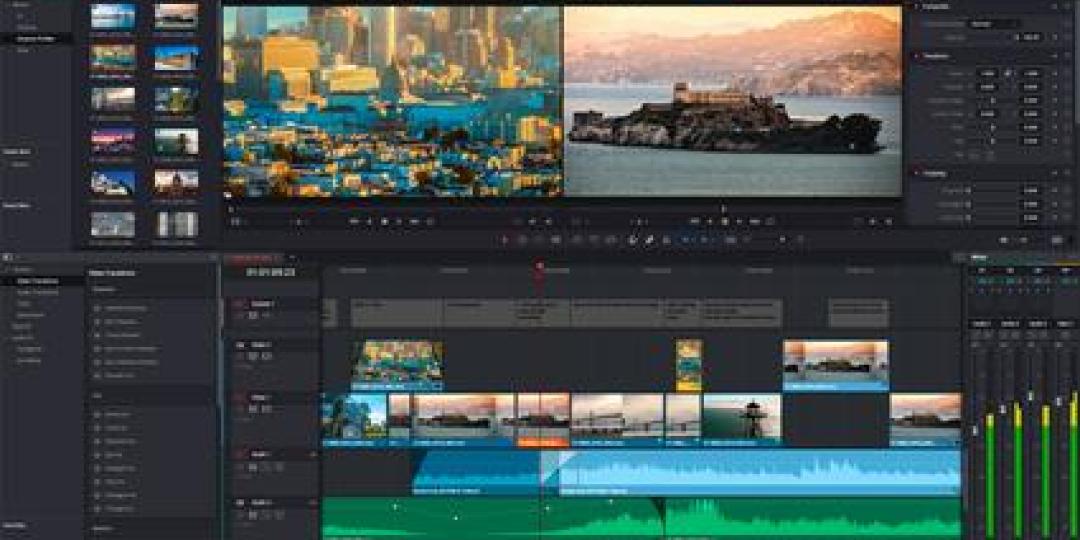Reset the Transform section in Inspector
Screen dimensions: 1080x540
(1067, 56)
